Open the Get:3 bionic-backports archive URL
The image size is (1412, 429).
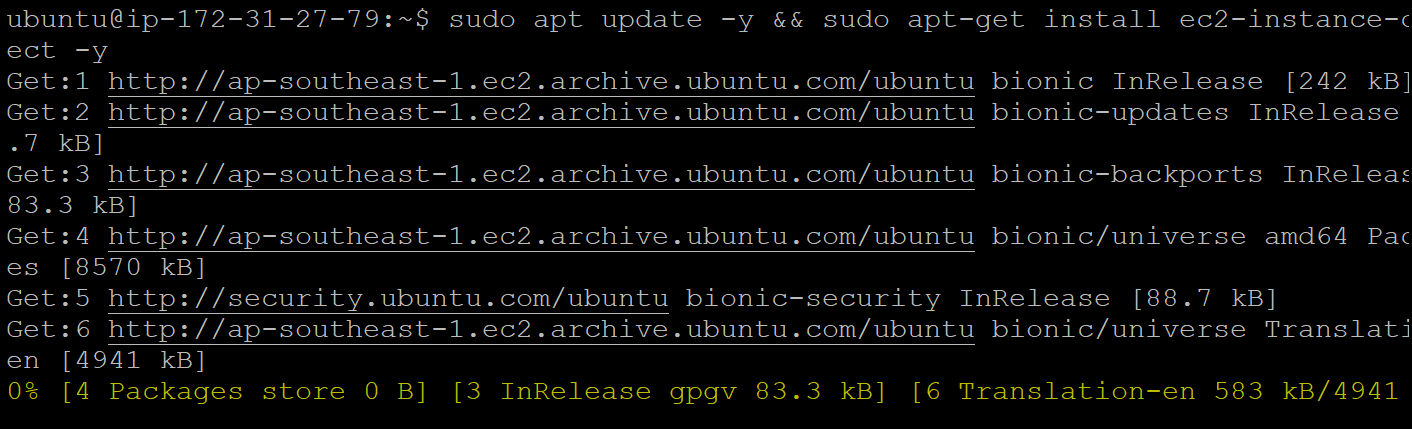[x=541, y=175]
